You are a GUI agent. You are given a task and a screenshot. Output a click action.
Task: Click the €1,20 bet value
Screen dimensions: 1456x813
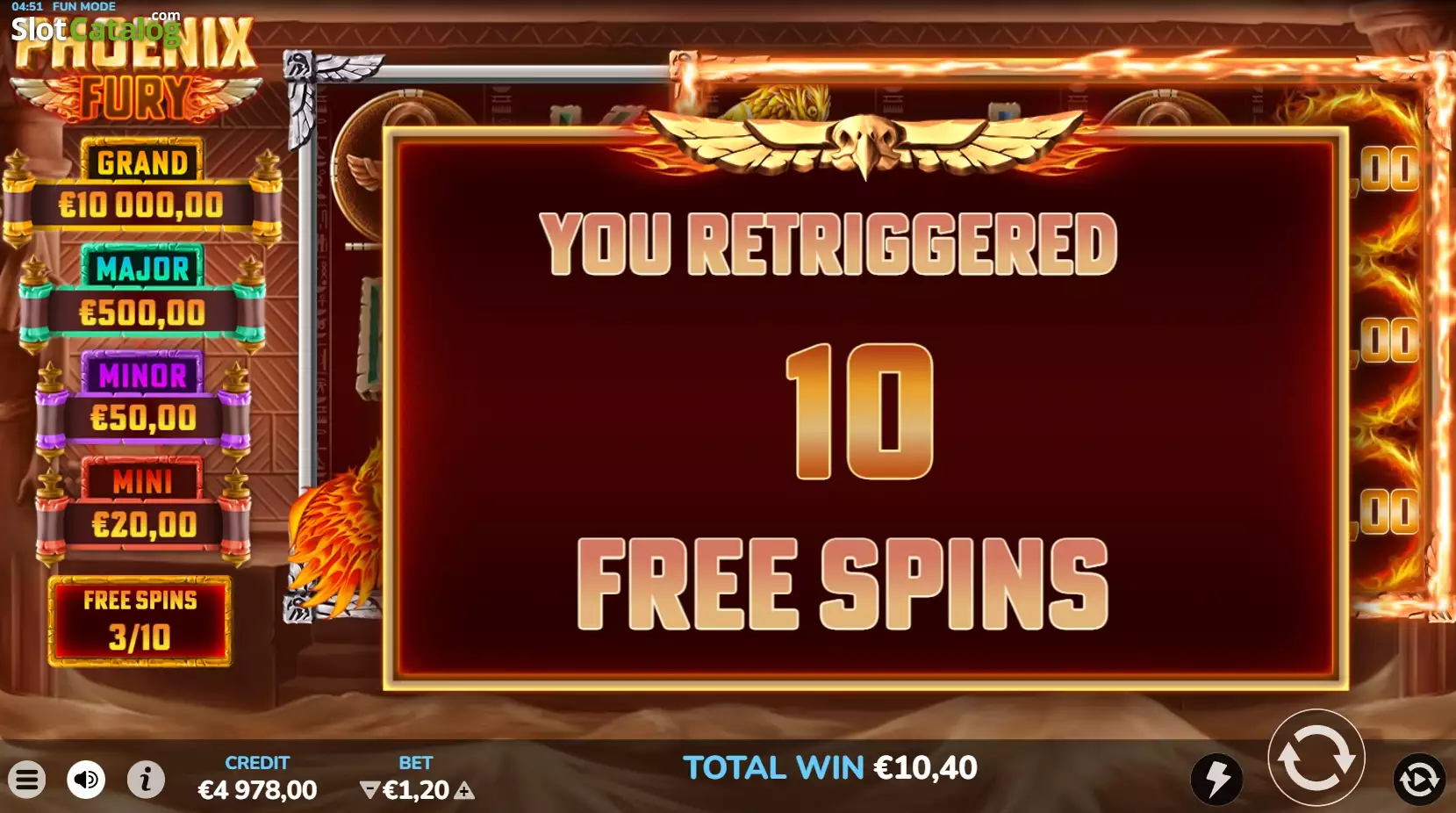pyautogui.click(x=416, y=790)
